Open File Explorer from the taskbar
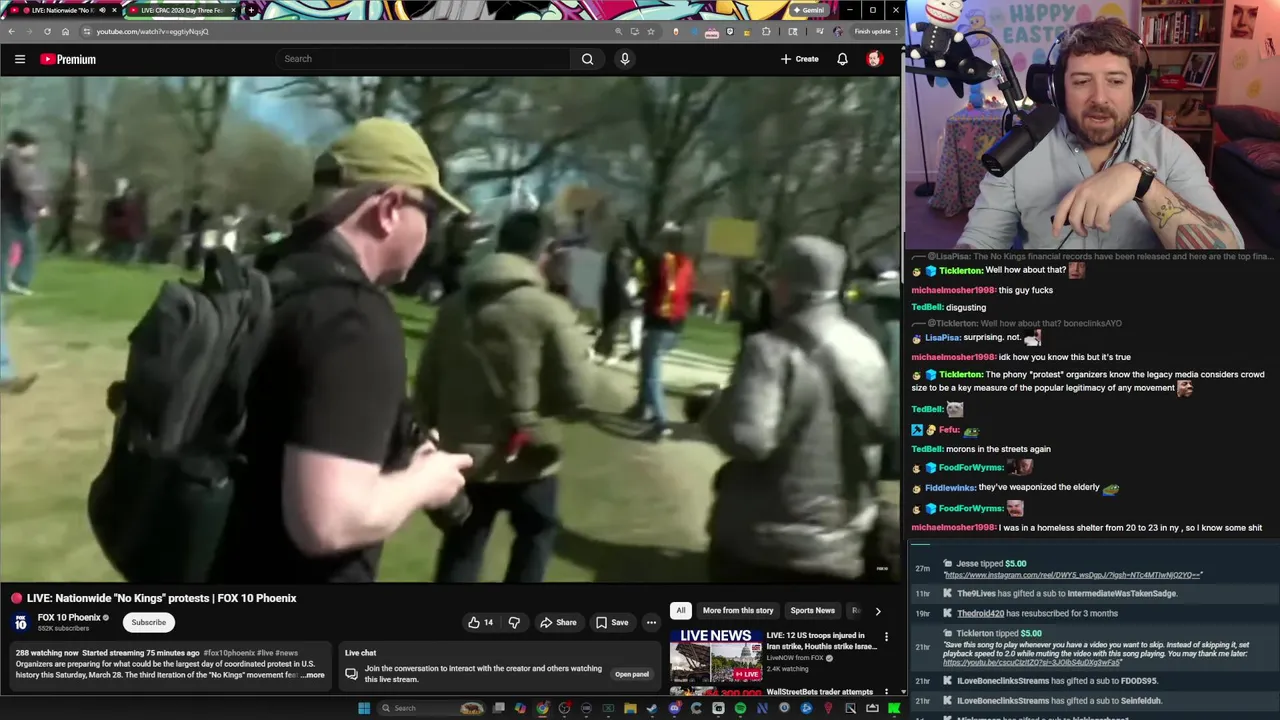 pyautogui.click(x=630, y=708)
